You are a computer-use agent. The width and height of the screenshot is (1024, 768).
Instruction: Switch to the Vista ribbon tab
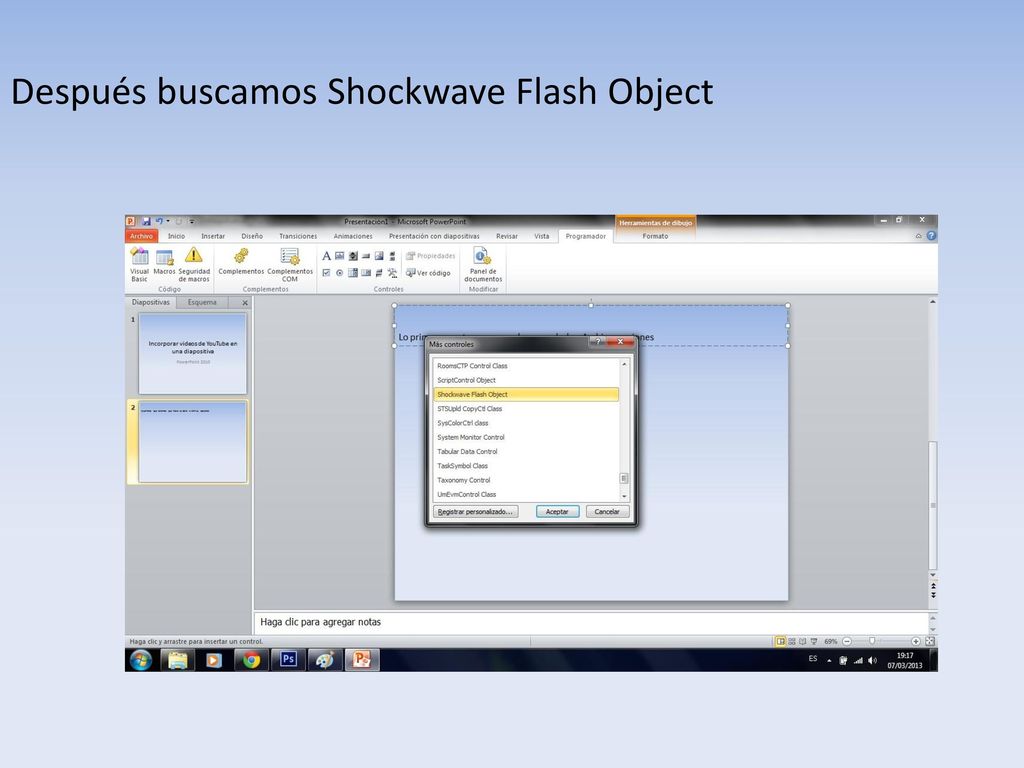point(542,236)
